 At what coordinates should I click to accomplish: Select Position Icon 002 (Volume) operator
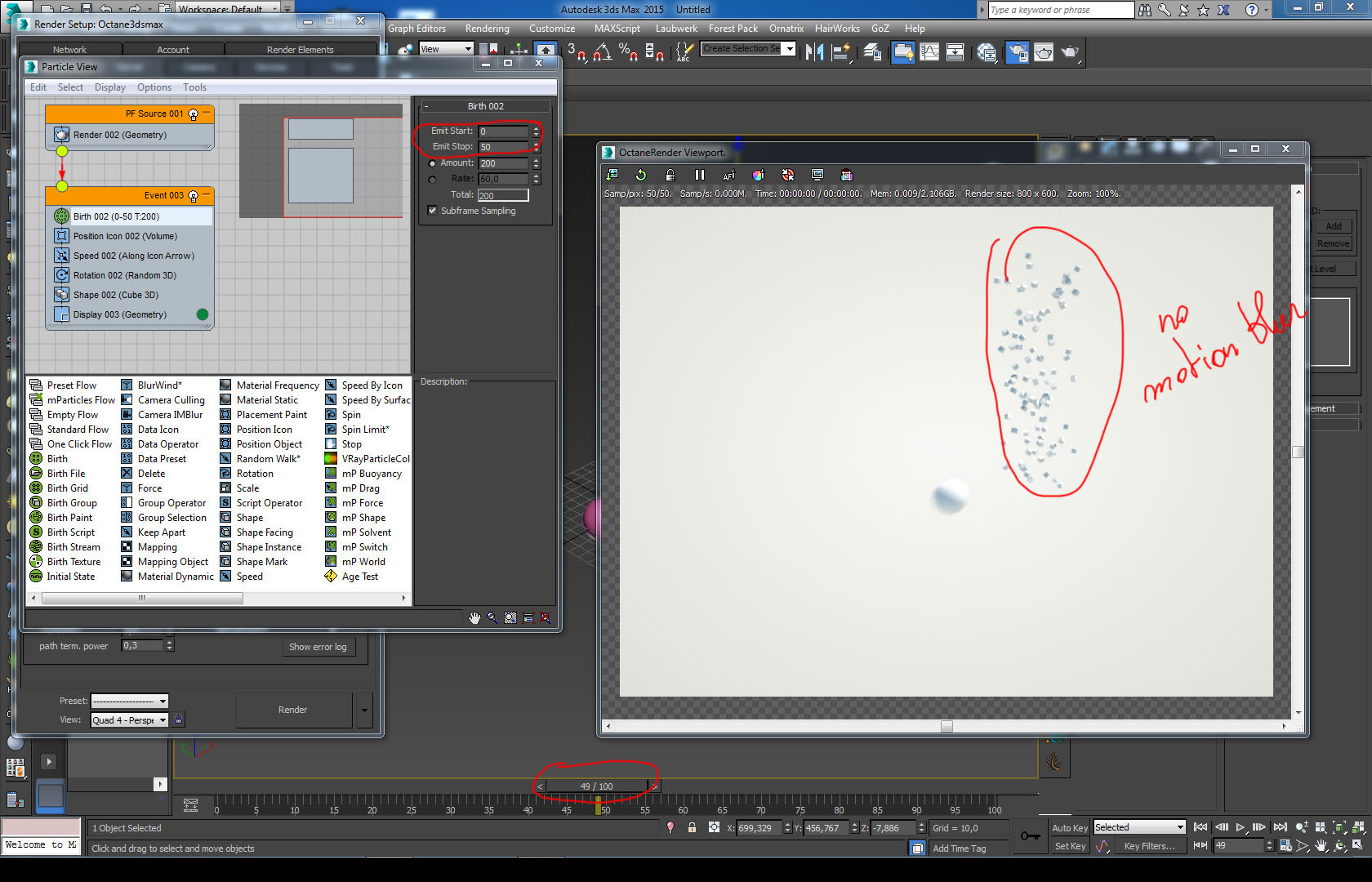click(x=131, y=236)
